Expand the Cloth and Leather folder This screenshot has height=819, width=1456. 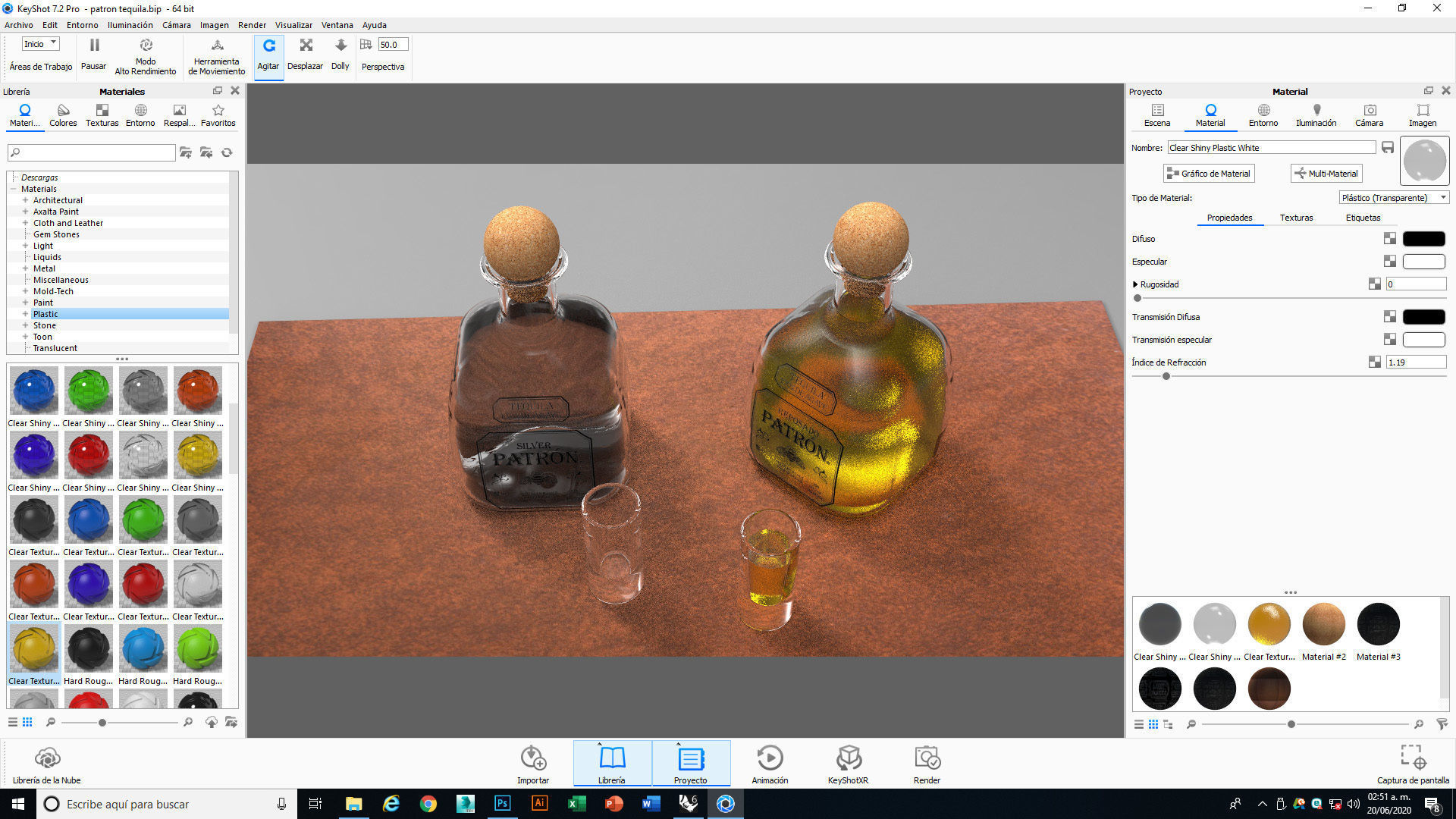[x=25, y=223]
